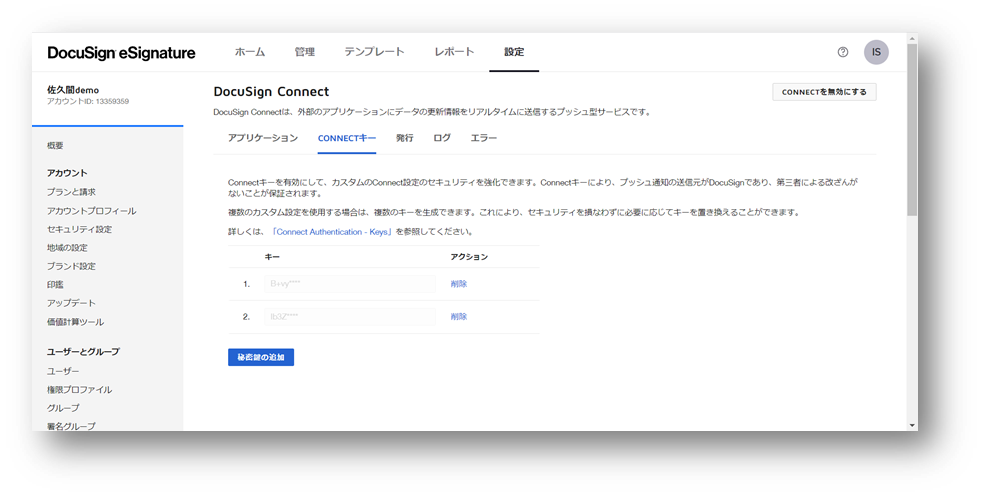Open the エラー tab

pyautogui.click(x=483, y=138)
